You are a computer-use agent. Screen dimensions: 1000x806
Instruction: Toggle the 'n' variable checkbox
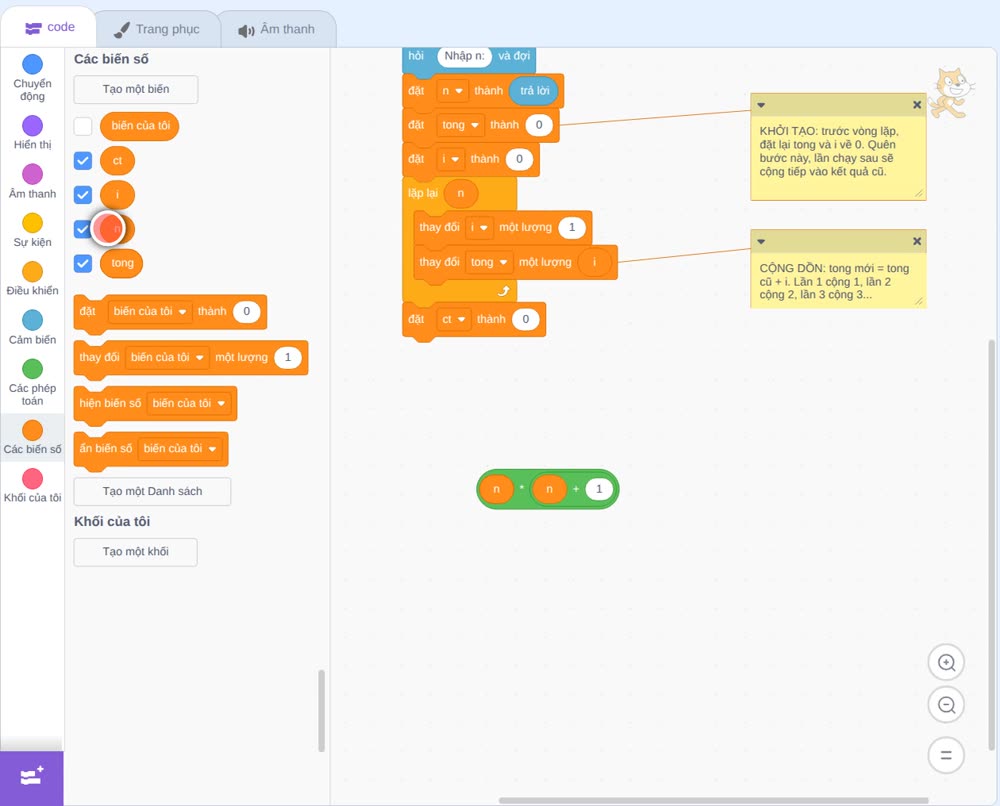pos(83,229)
